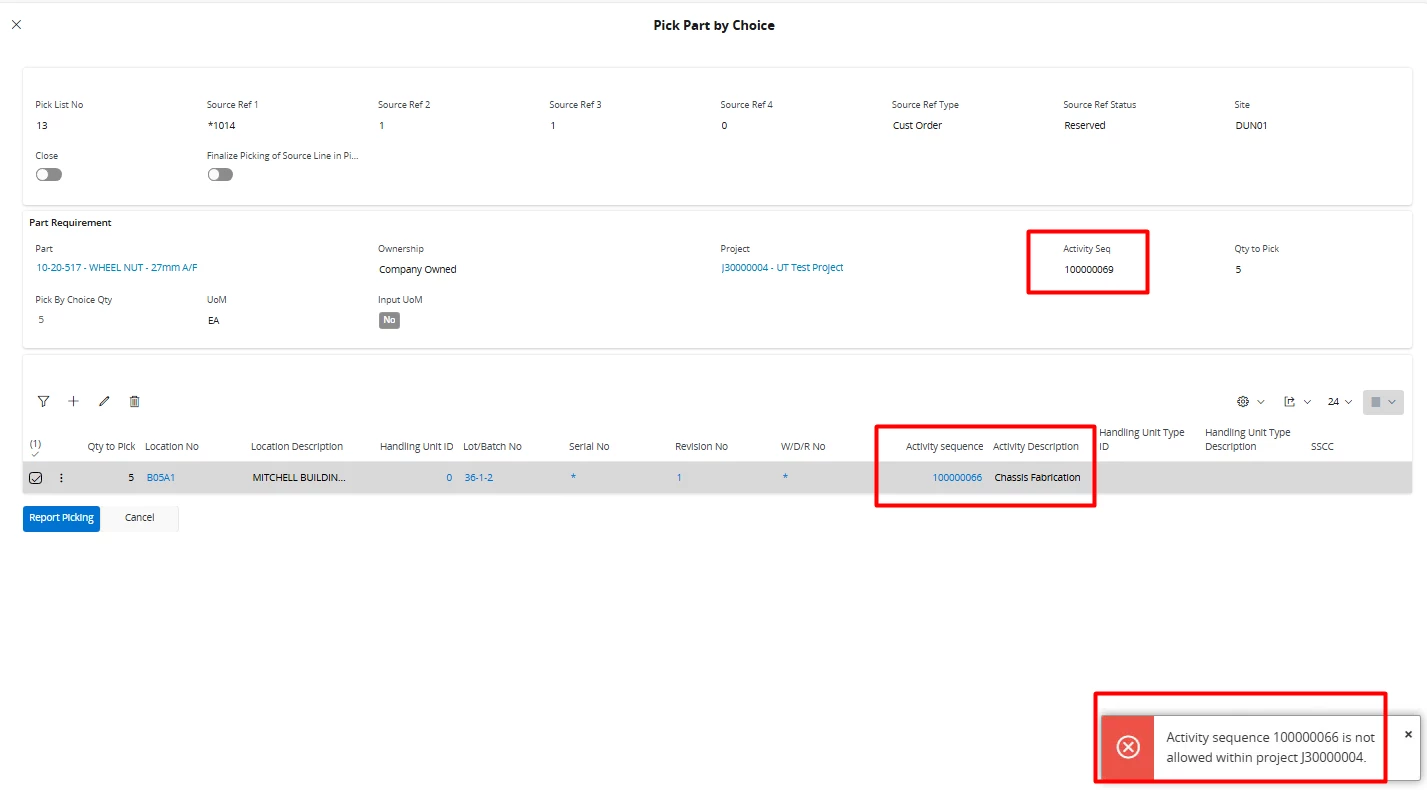1427x790 pixels.
Task: Edit the selected row with the pencil icon
Action: (x=104, y=401)
